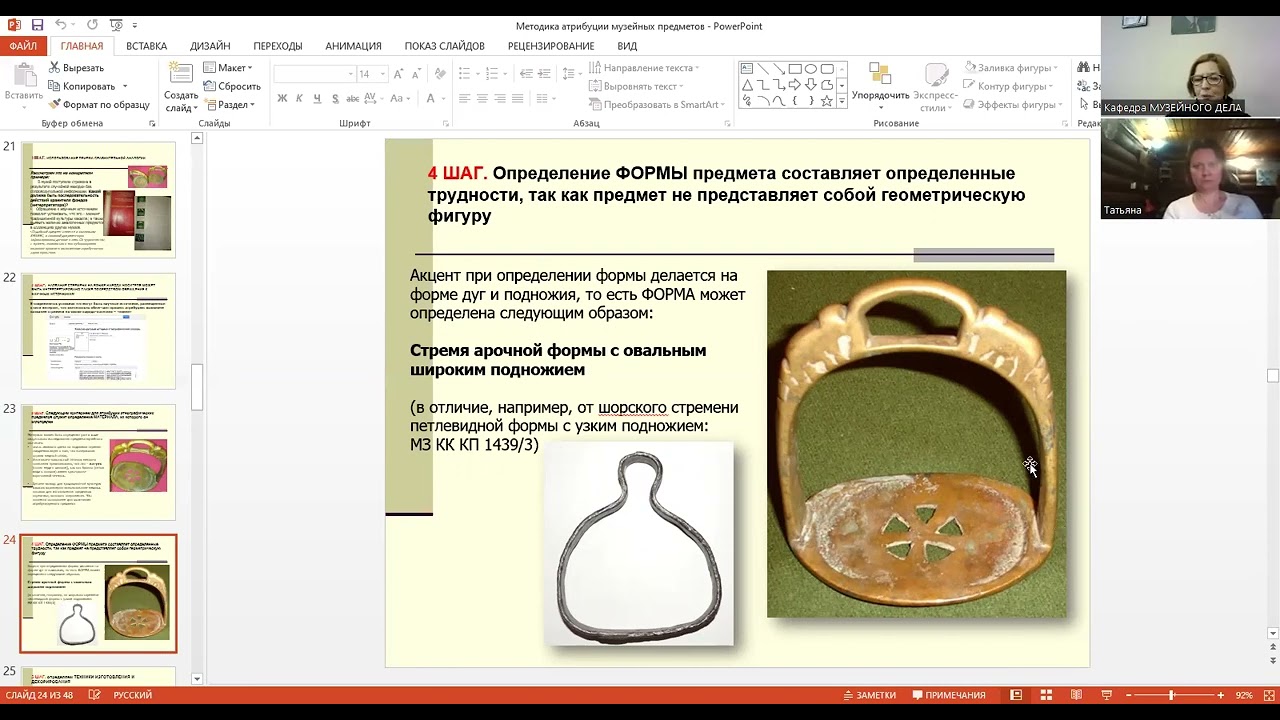Click the Copy (Копировать) button

click(82, 86)
